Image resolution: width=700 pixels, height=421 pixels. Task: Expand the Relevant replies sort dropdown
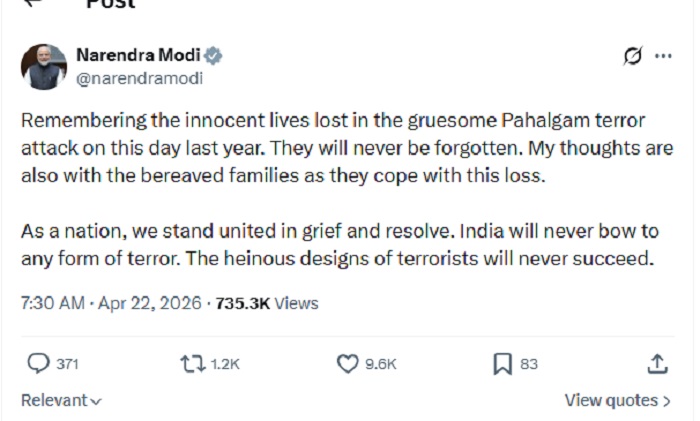tap(62, 400)
